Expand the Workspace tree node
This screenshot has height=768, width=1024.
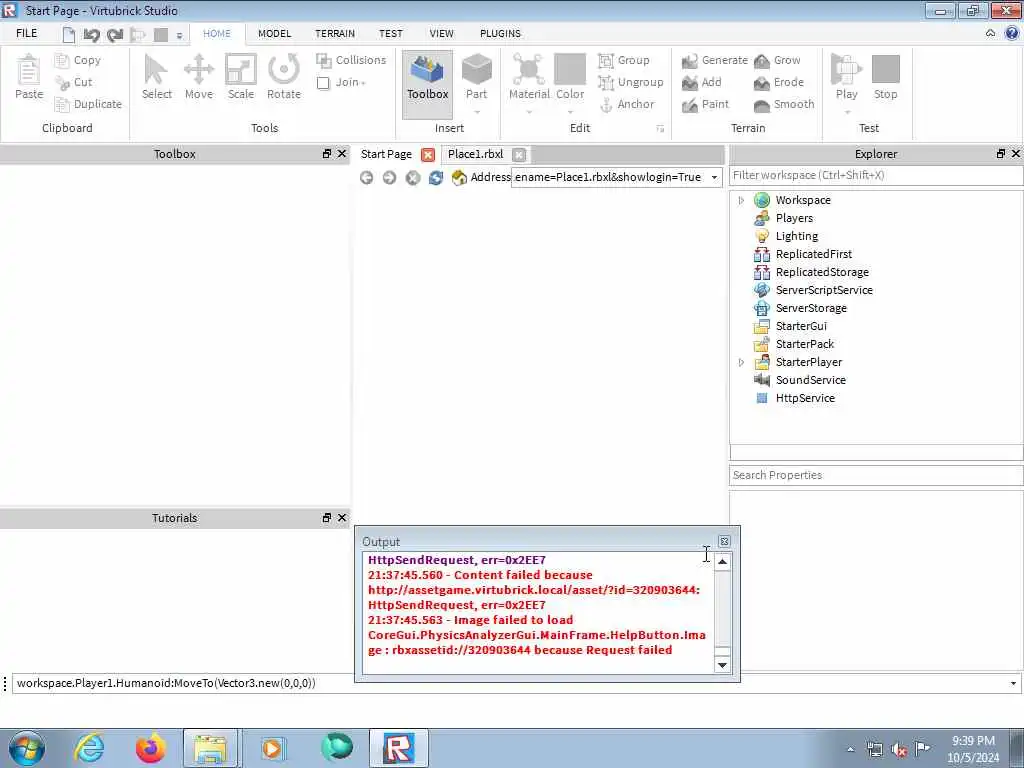pyautogui.click(x=741, y=200)
